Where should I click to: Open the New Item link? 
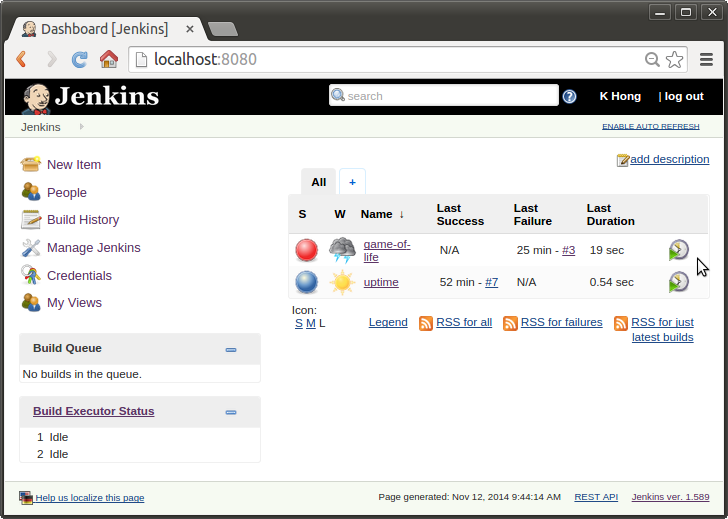point(74,165)
